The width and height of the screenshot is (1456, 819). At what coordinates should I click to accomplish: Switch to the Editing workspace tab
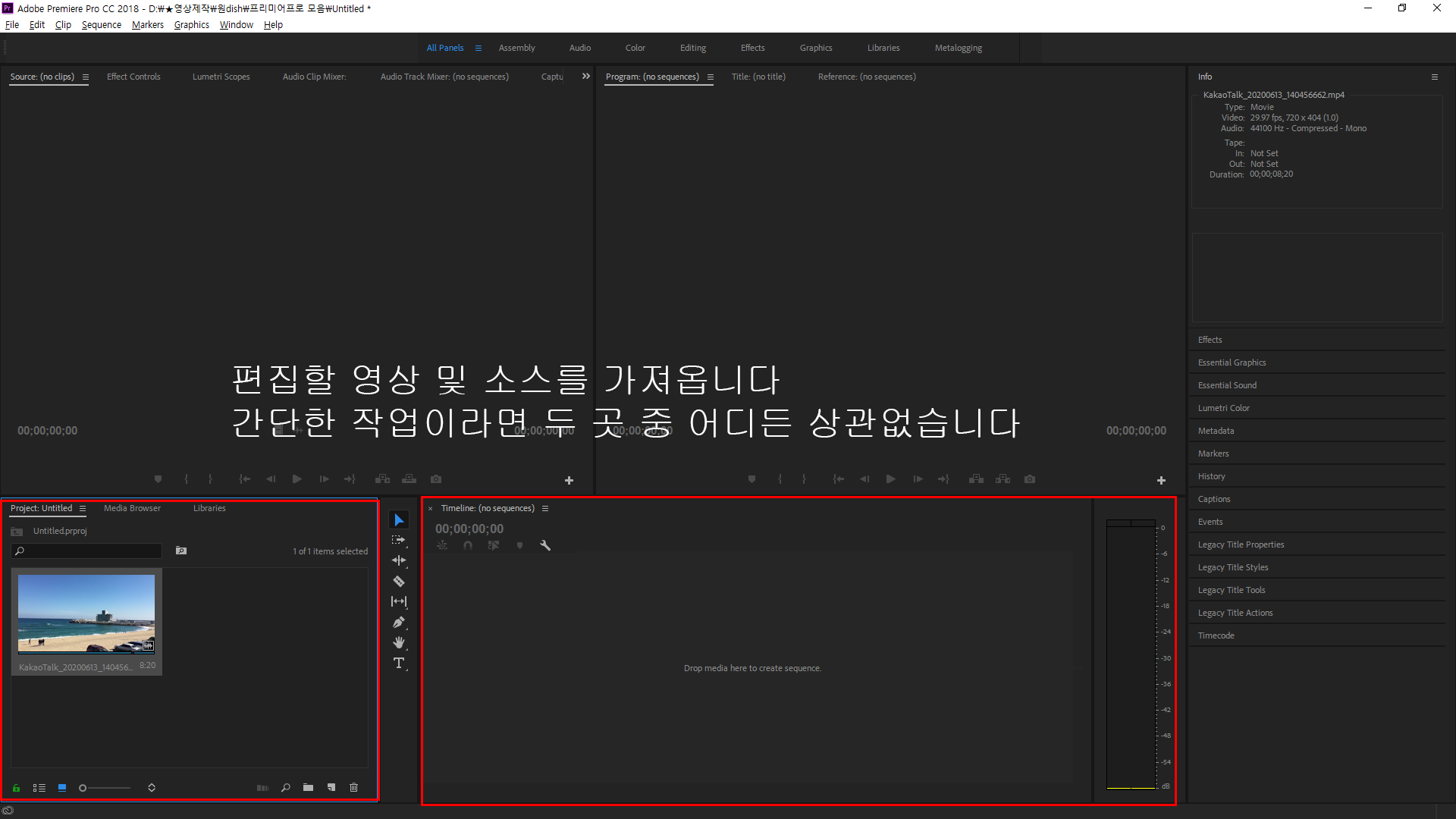click(x=692, y=48)
